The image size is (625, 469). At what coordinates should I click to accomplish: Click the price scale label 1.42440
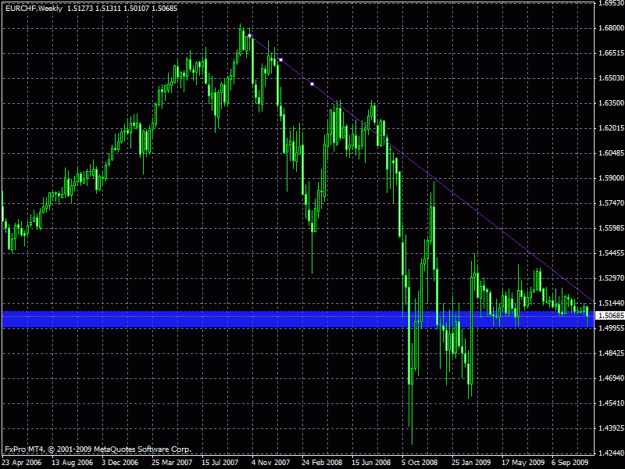611,453
